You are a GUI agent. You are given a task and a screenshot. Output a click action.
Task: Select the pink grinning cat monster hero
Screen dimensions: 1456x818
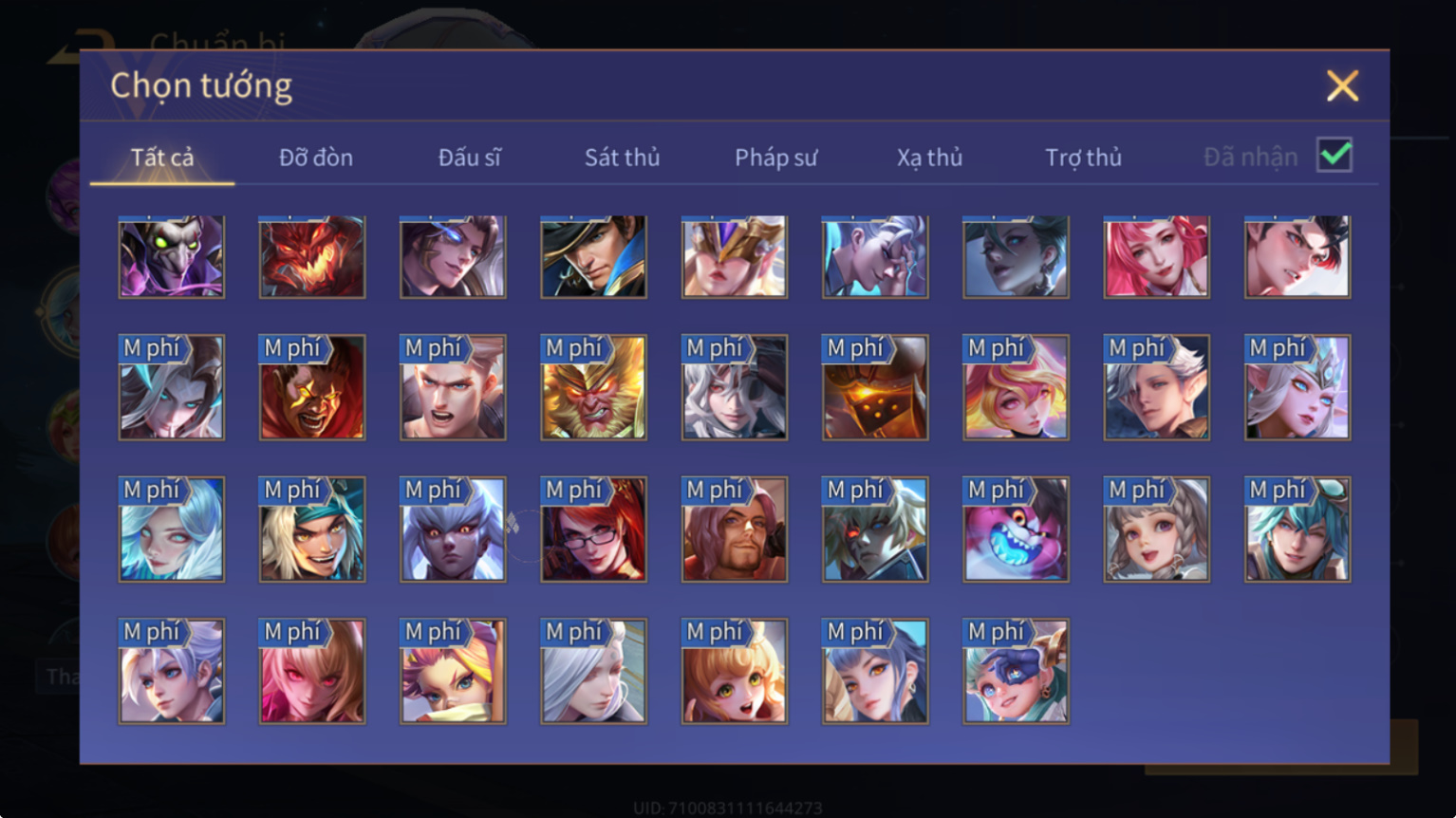[x=1016, y=530]
